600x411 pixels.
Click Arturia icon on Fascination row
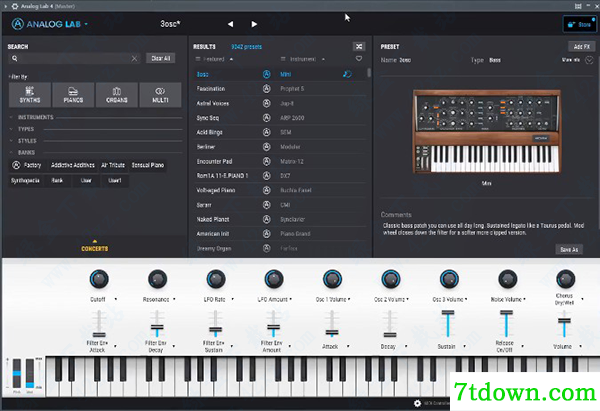[x=267, y=88]
